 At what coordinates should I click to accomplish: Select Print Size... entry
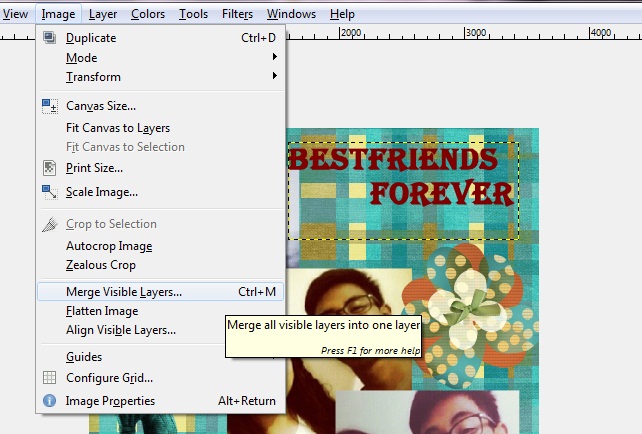160,168
